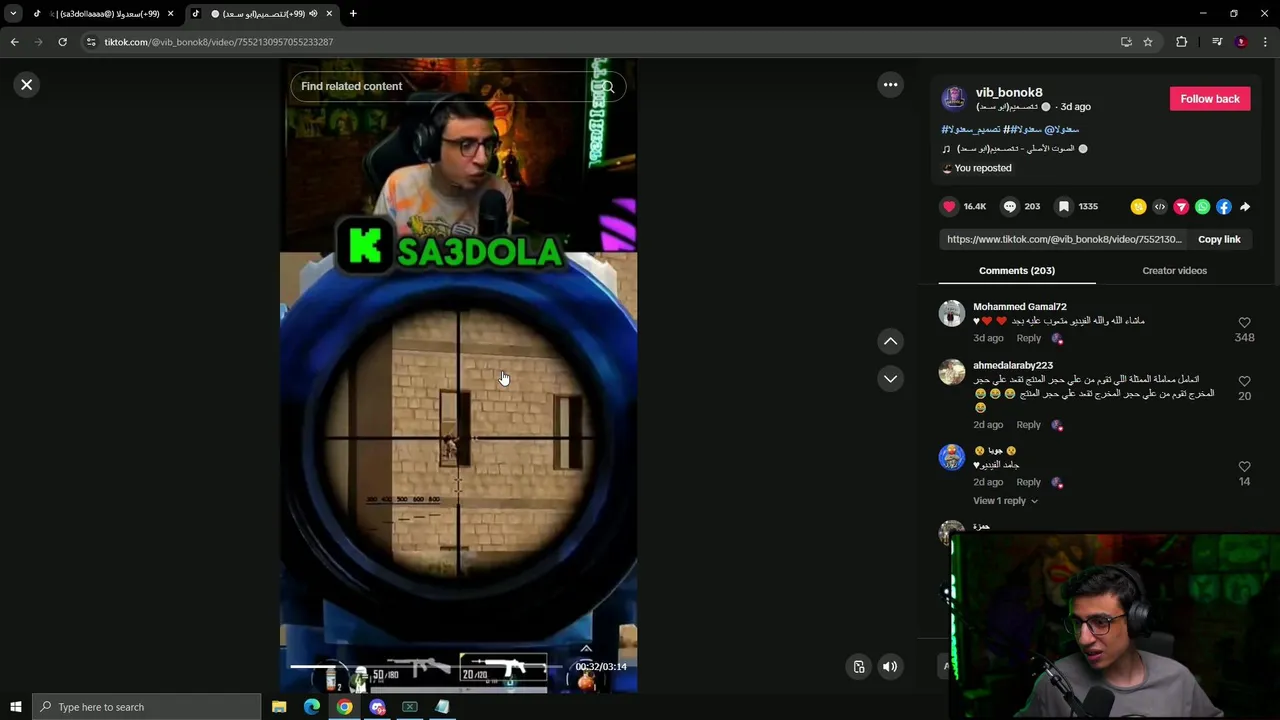Close the TikTok video viewer
This screenshot has height=720, width=1280.
(x=27, y=85)
